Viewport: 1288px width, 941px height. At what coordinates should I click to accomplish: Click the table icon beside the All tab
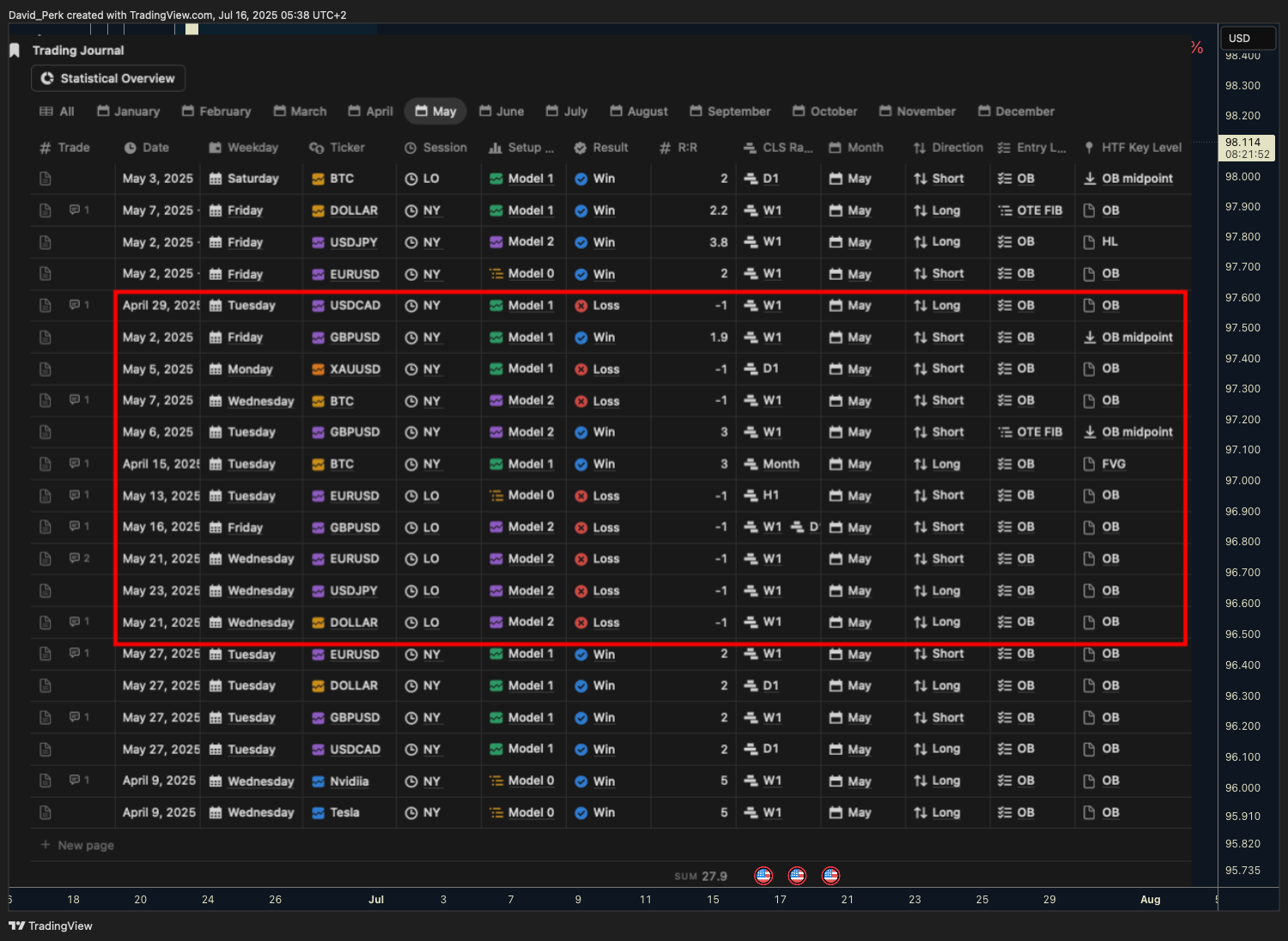[46, 112]
